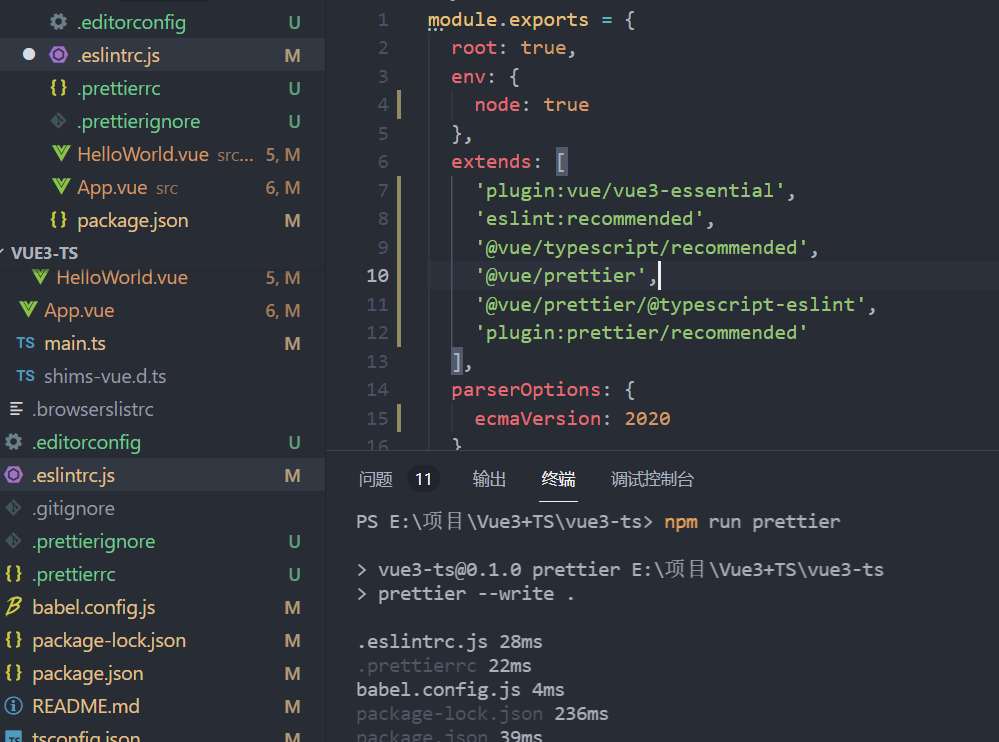
Task: Click 'plugin:vue/vue3-essential' string in editor
Action: 629,190
